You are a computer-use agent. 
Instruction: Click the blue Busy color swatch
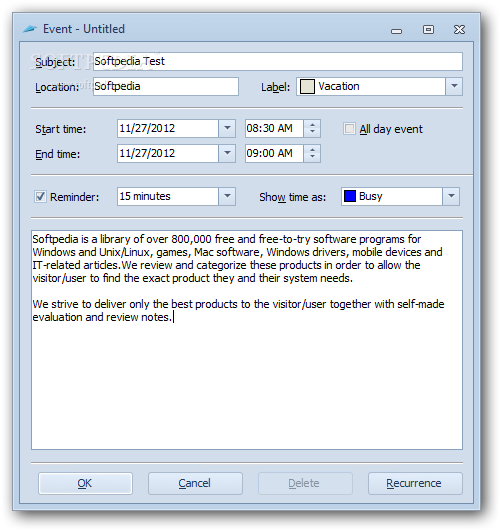[x=349, y=196]
